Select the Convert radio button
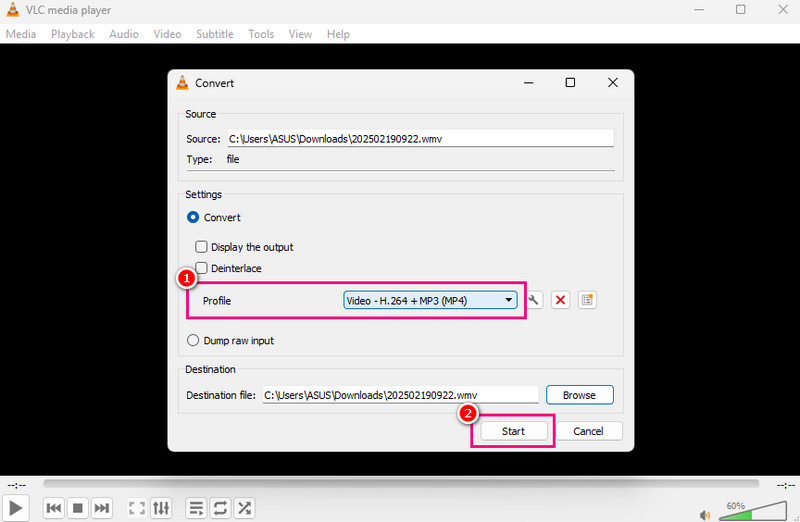The height and width of the screenshot is (522, 800). click(x=193, y=217)
